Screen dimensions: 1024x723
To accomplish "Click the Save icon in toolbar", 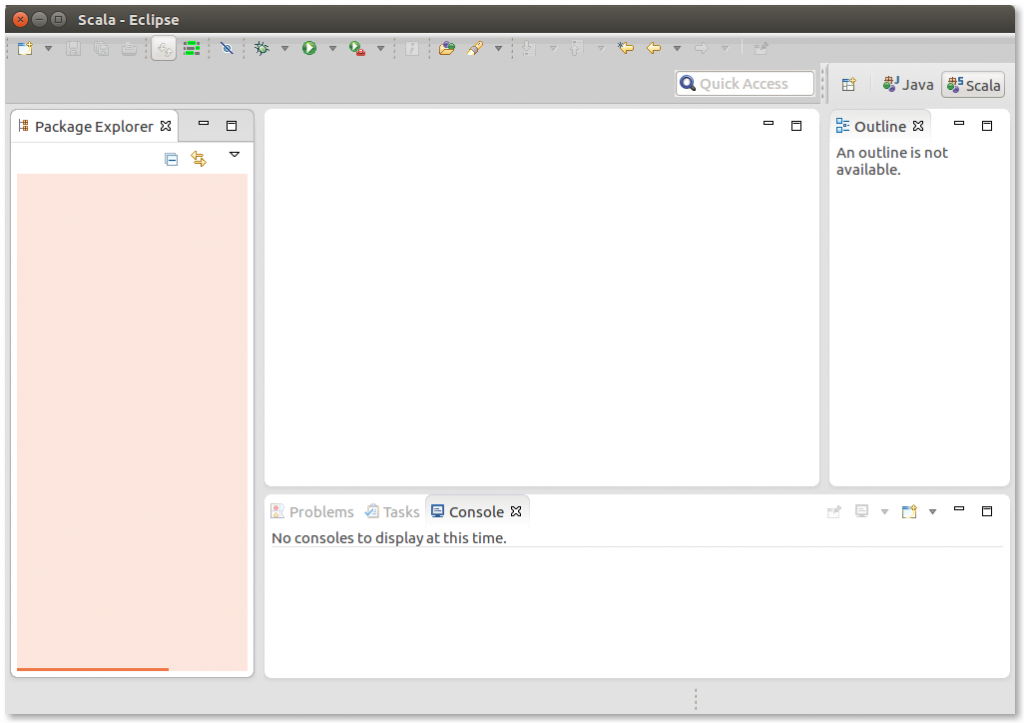I will [73, 48].
